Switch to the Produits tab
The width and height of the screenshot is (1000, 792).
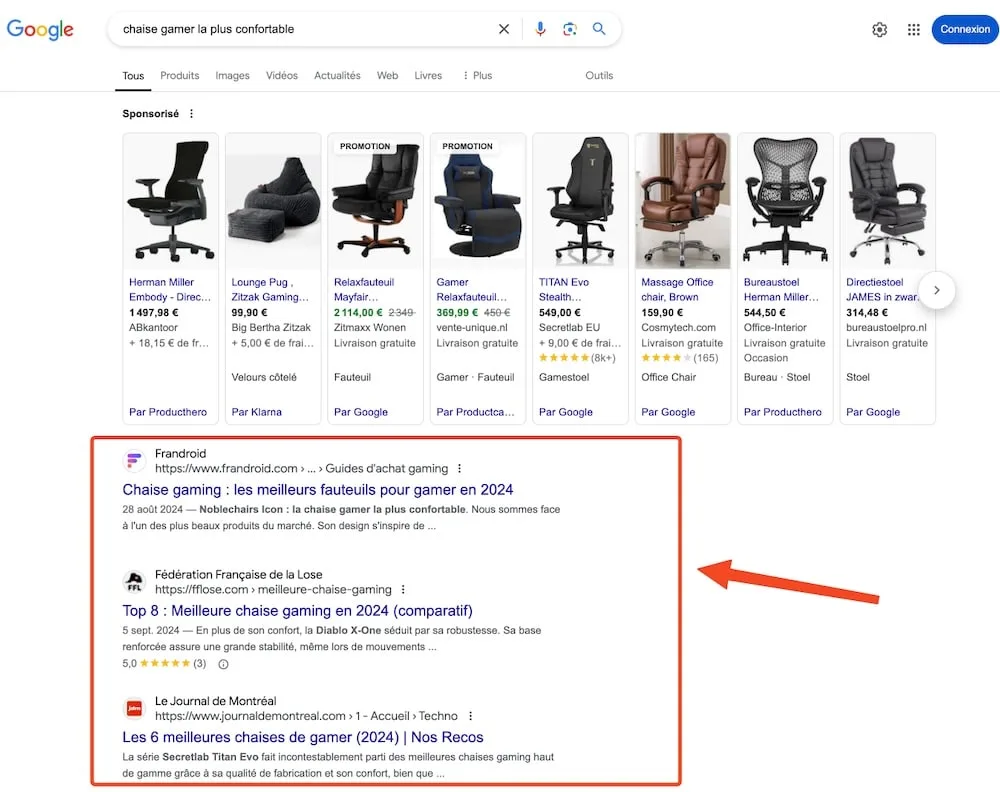pos(179,75)
